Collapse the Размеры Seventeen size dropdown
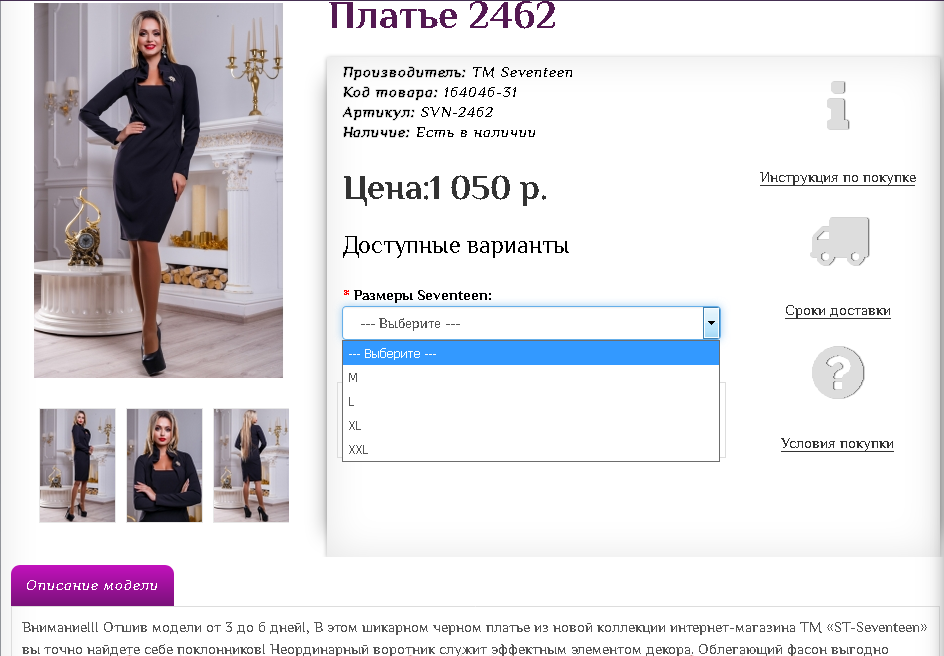Image resolution: width=944 pixels, height=656 pixels. click(x=530, y=323)
